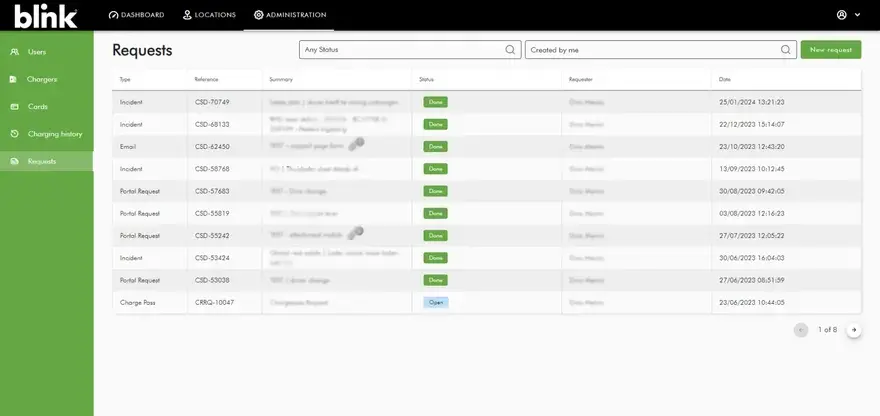Click the Email type cell
The image size is (880, 416).
point(128,147)
